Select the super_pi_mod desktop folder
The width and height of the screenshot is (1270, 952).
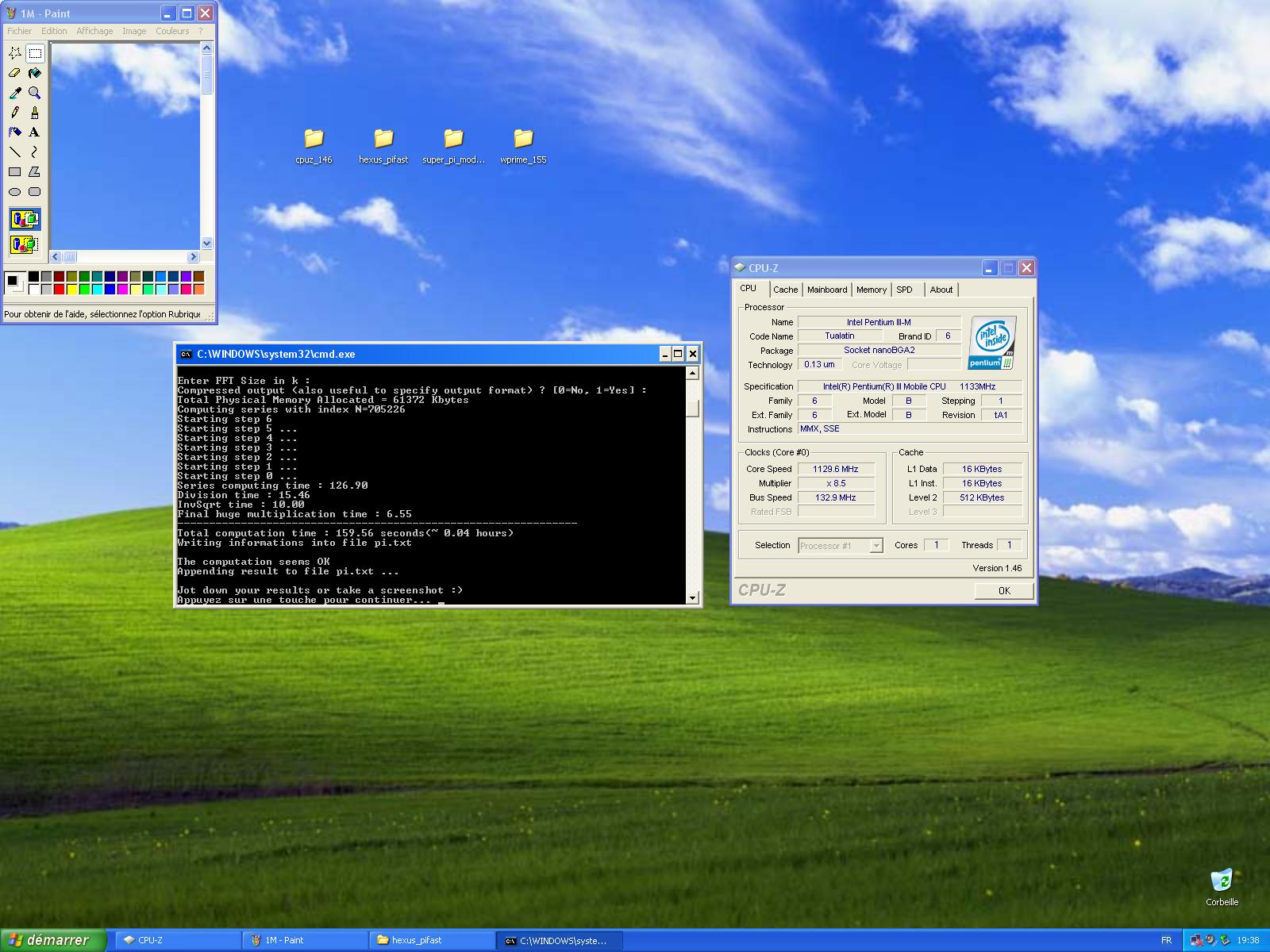click(x=453, y=146)
